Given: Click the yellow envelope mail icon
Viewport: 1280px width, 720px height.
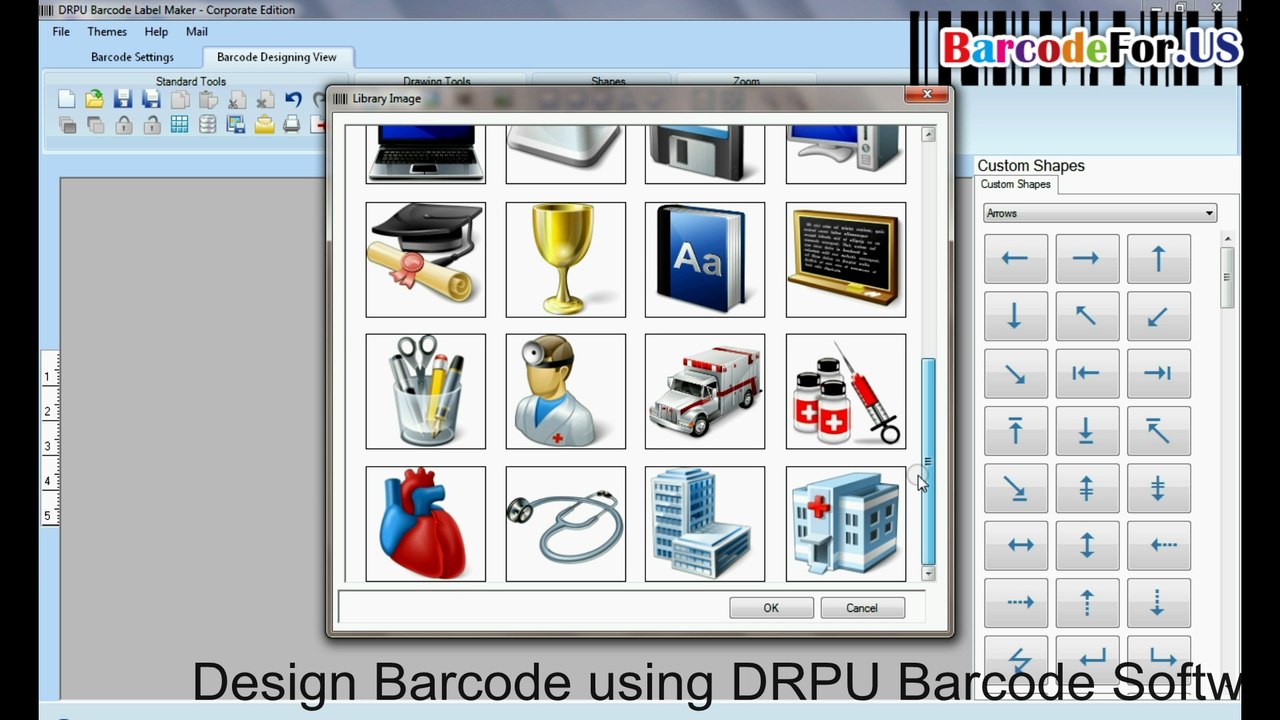Looking at the screenshot, I should coord(264,125).
